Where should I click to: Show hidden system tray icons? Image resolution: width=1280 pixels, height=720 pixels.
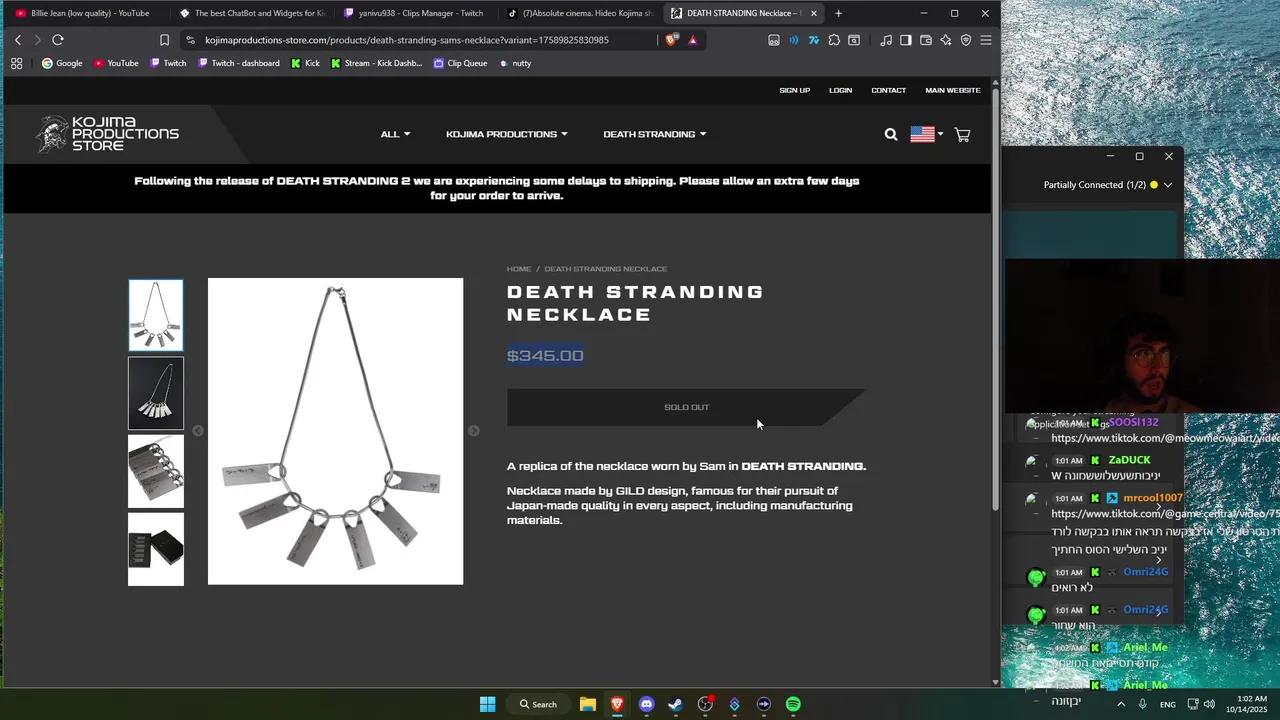click(x=1120, y=704)
